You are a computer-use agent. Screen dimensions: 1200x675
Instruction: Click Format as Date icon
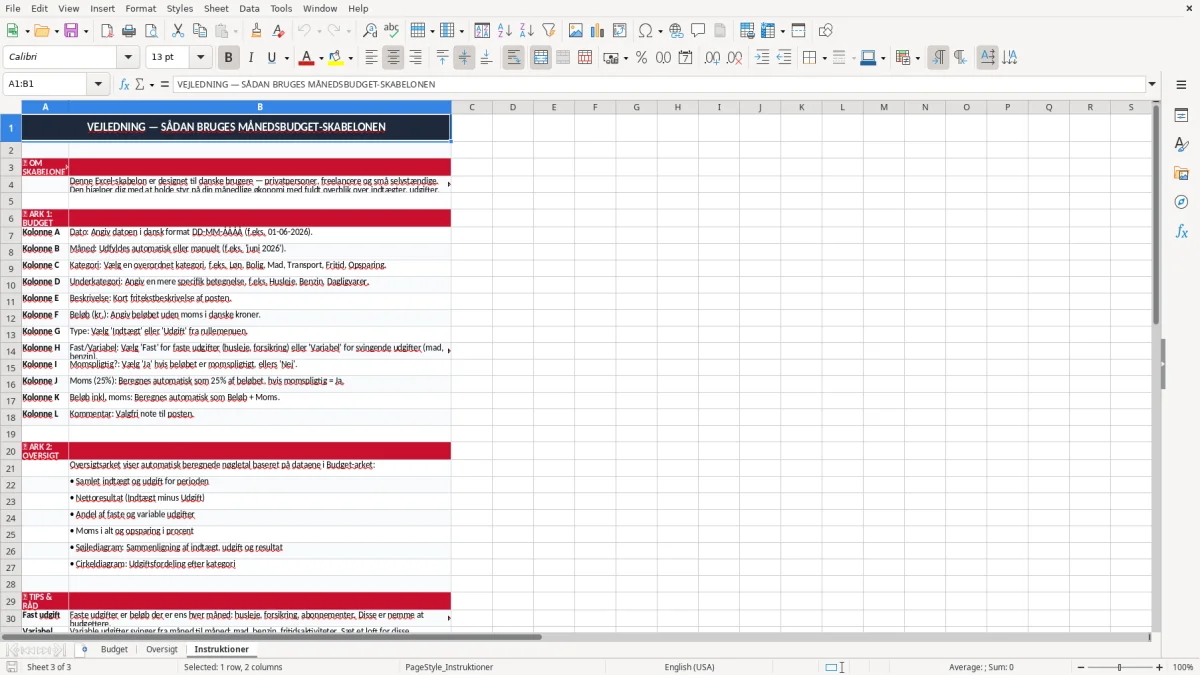tap(685, 58)
